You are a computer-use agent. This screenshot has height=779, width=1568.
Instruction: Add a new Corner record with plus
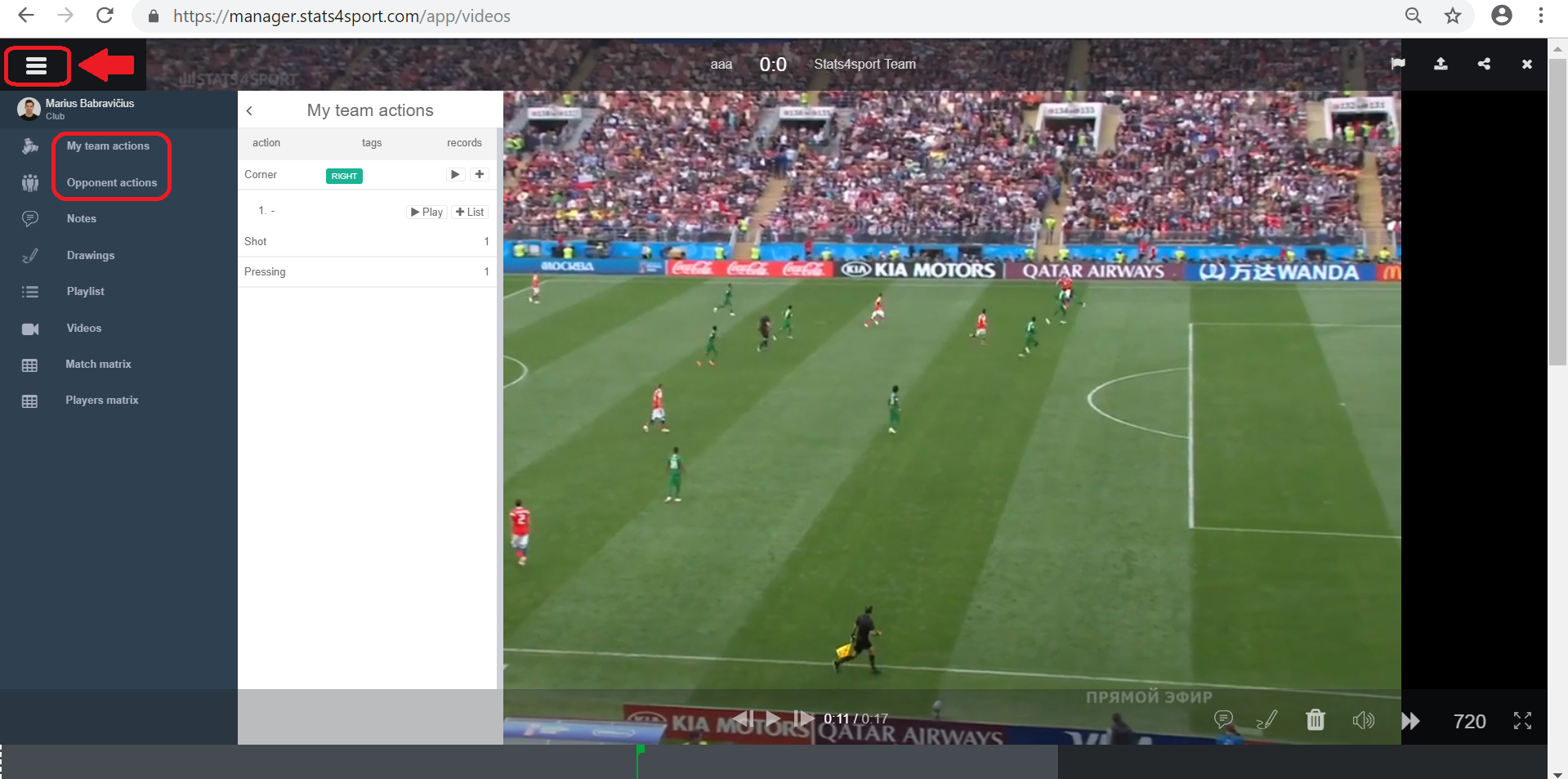tap(480, 174)
